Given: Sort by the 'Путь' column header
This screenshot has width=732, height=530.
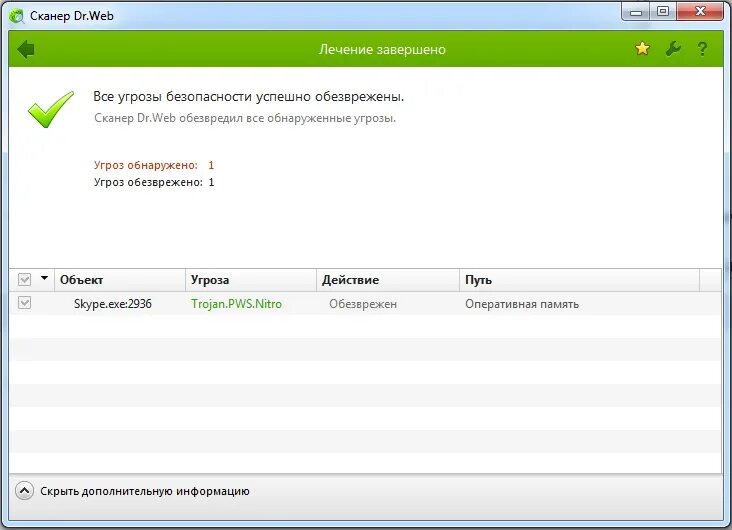Looking at the screenshot, I should pyautogui.click(x=579, y=280).
